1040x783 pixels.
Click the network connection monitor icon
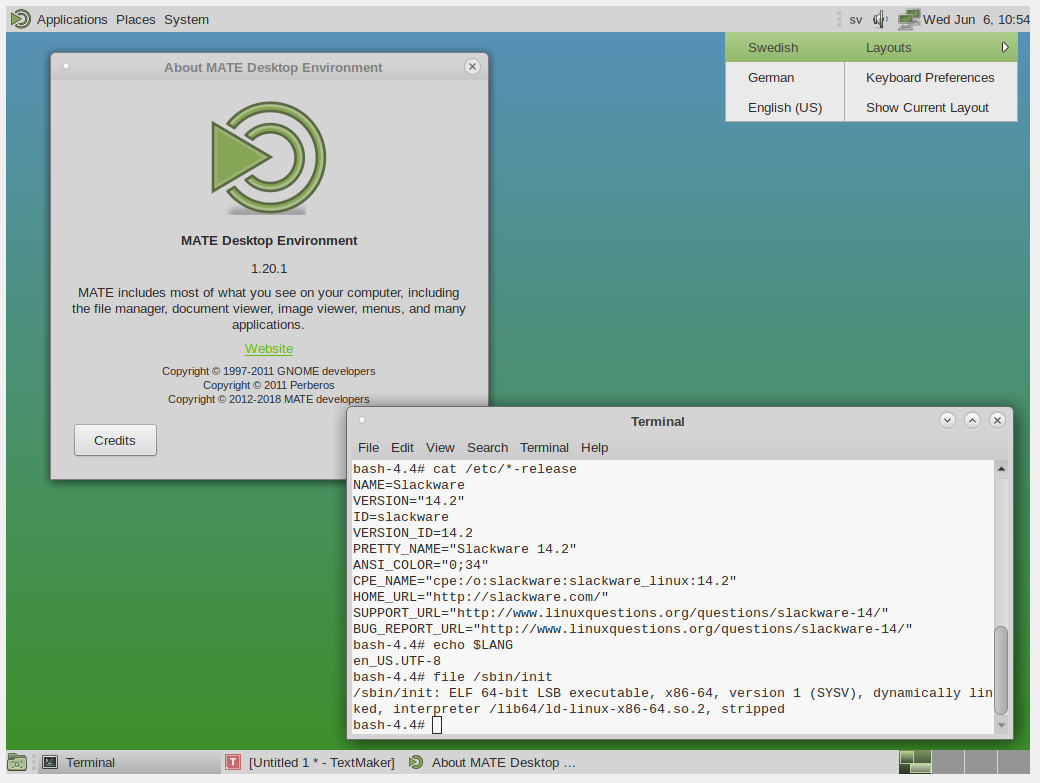pyautogui.click(x=908, y=19)
